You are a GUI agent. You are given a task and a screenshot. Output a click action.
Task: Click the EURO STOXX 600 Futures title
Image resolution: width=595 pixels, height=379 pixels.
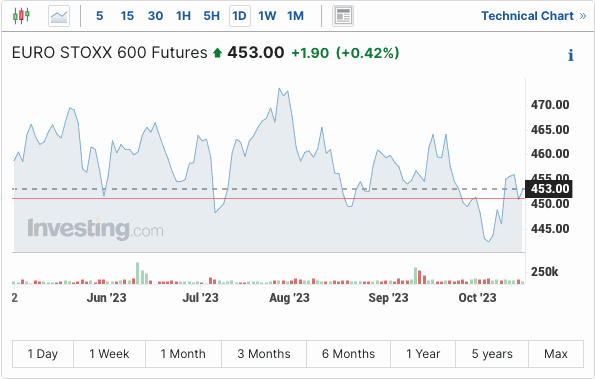tap(110, 52)
